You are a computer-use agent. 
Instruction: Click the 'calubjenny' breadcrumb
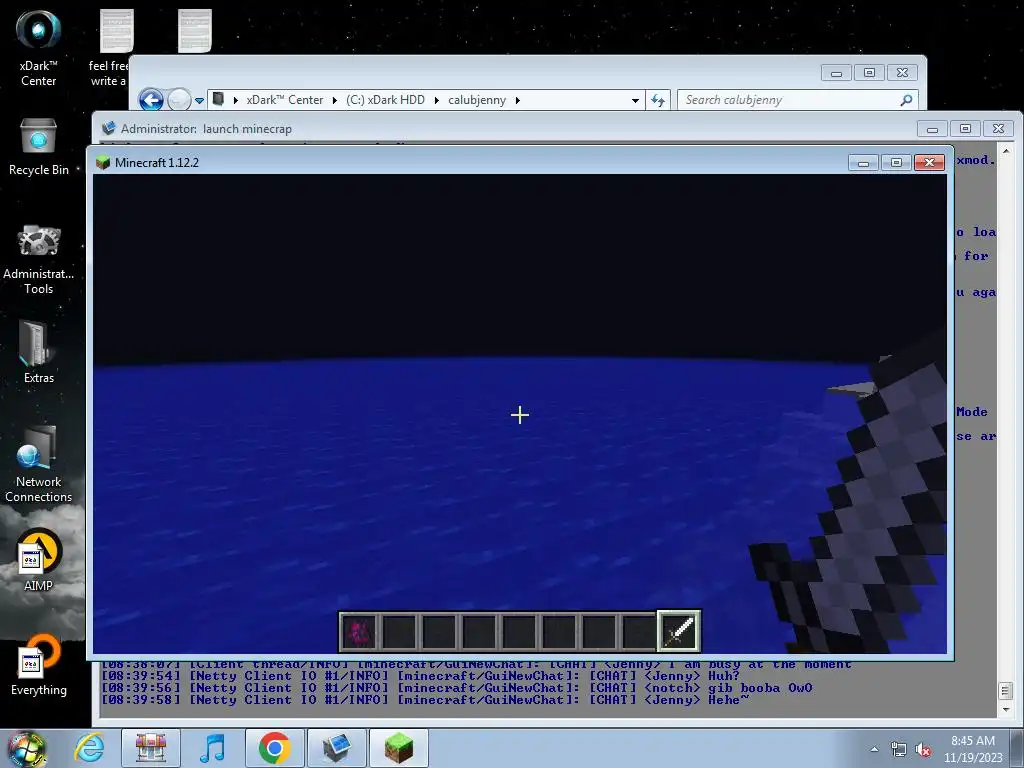coord(477,100)
